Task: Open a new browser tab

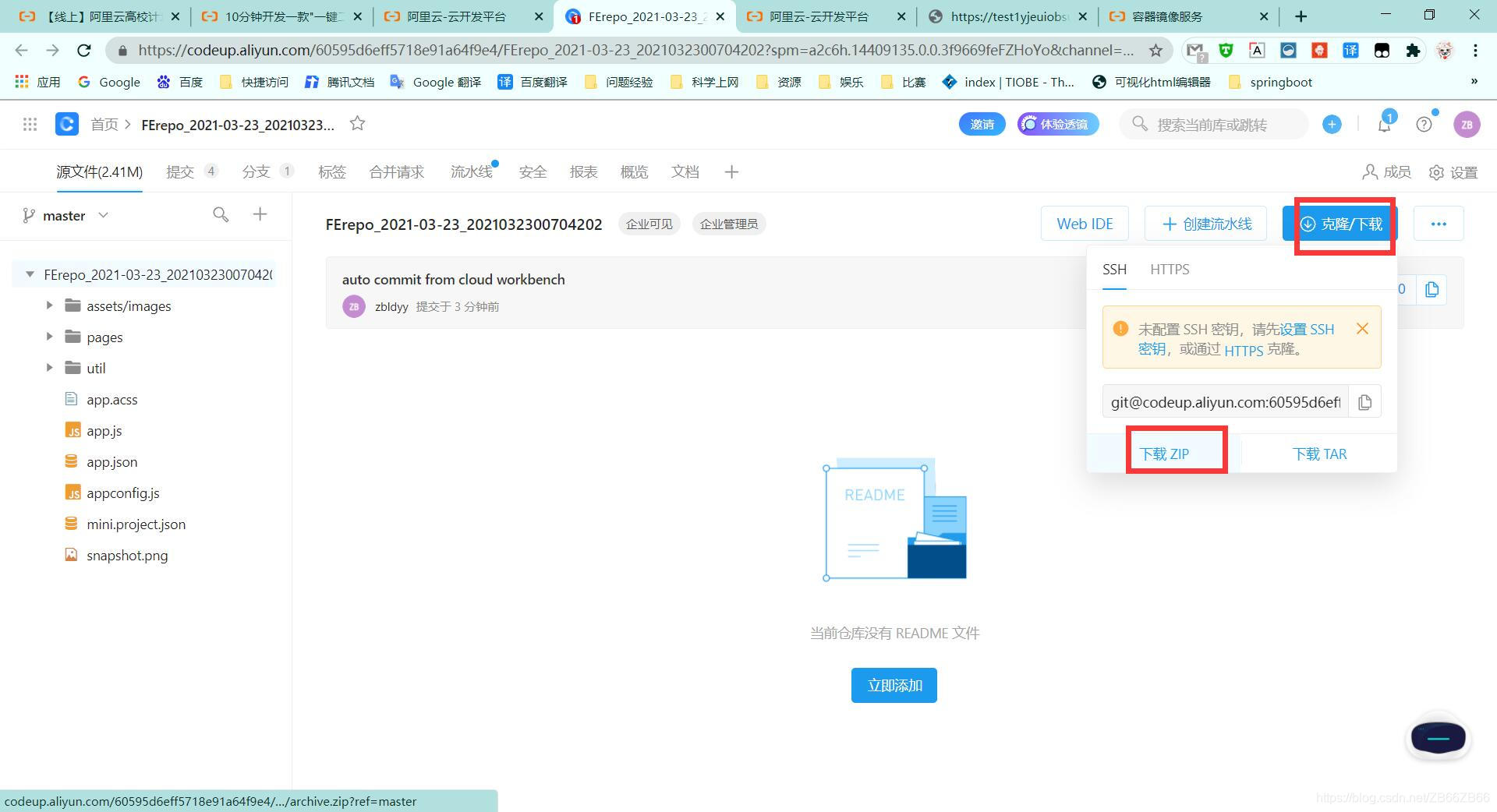Action: point(1301,16)
